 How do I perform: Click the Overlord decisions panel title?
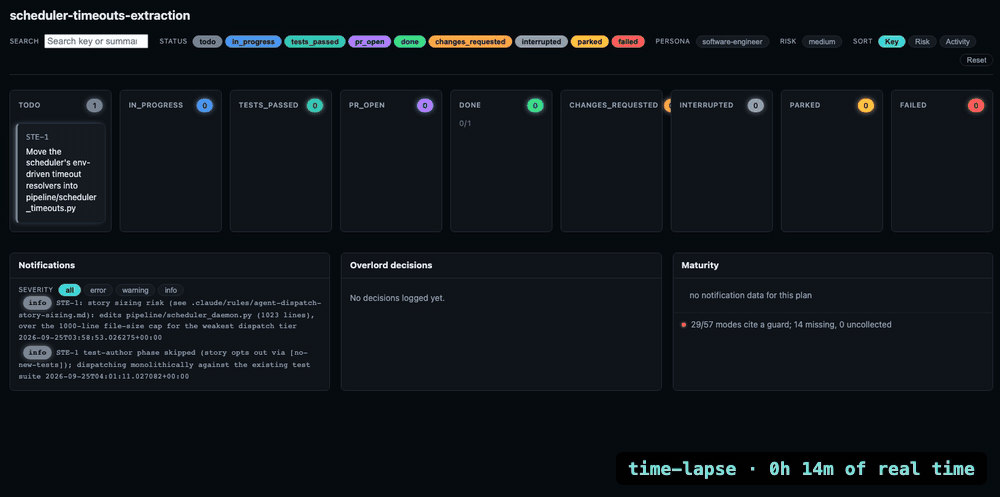(391, 265)
